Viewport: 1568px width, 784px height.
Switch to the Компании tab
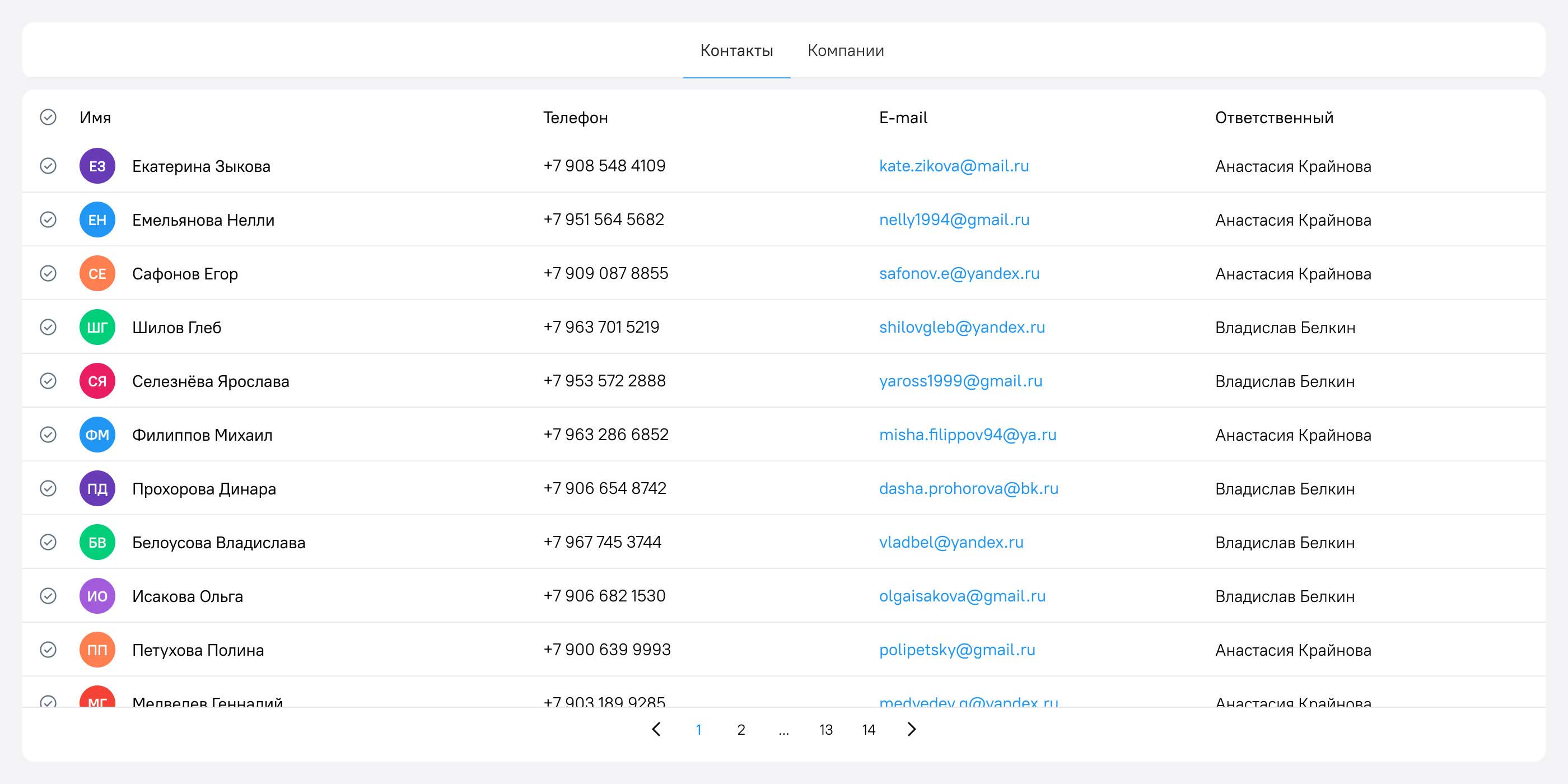click(x=846, y=50)
